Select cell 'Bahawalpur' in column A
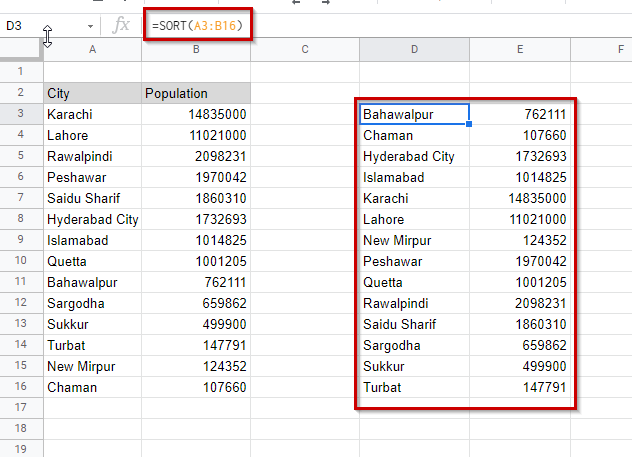 92,282
